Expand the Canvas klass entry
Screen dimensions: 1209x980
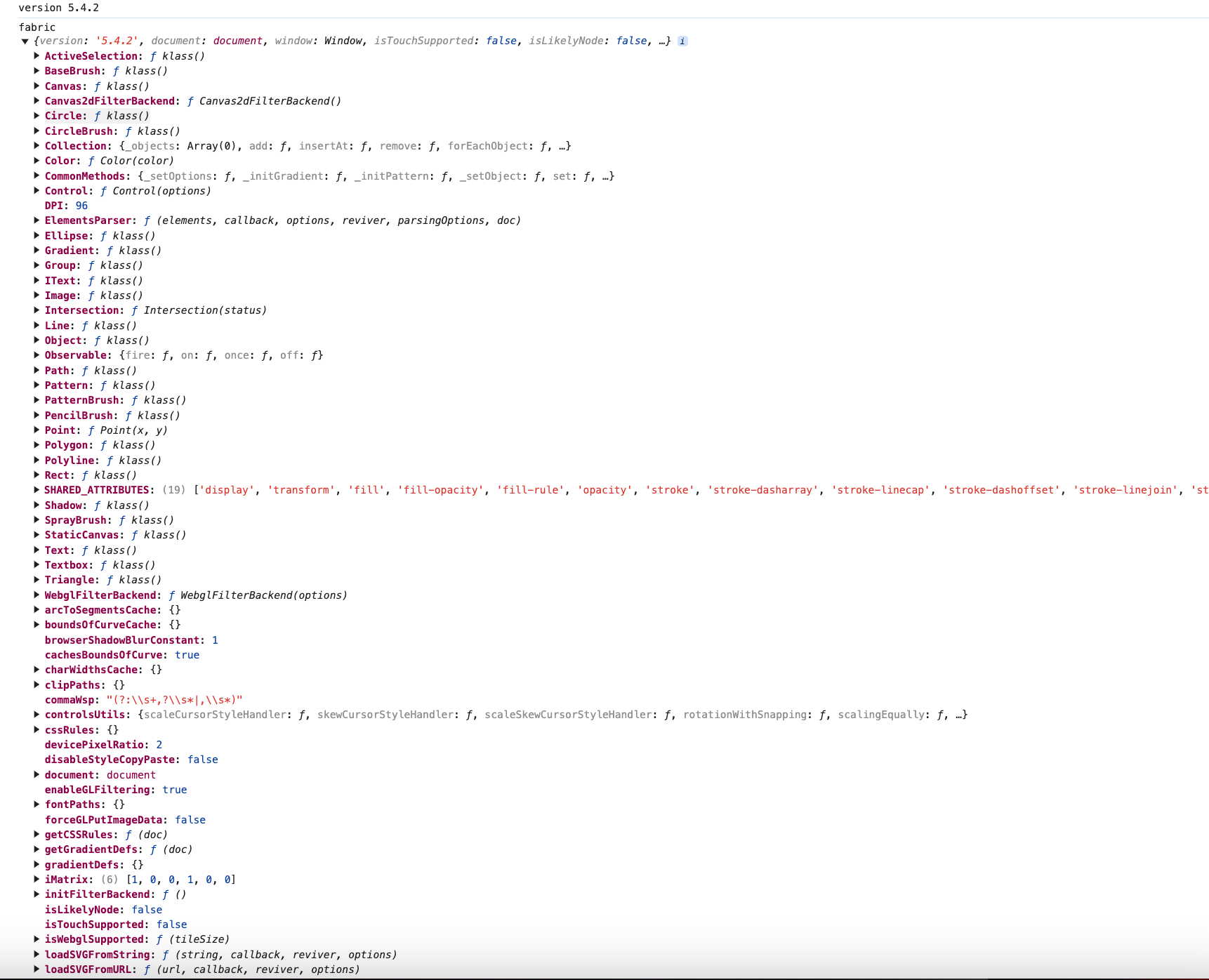point(37,86)
